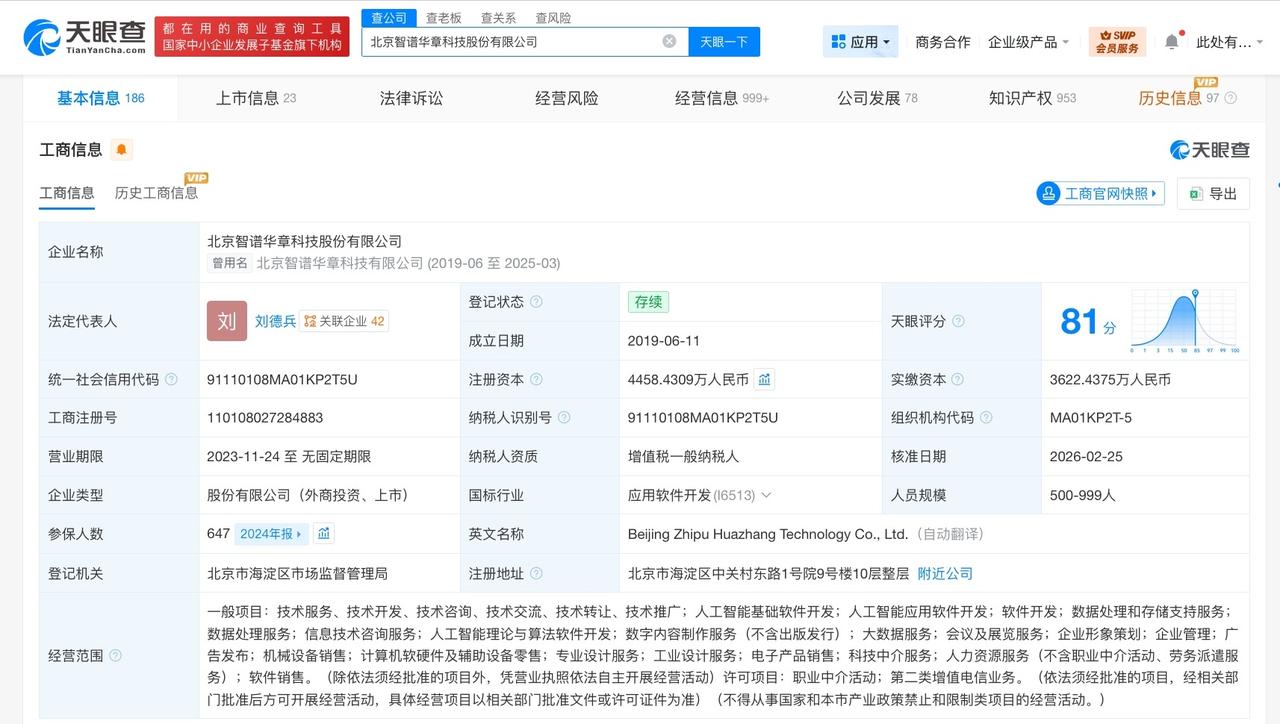The image size is (1280, 724).
Task: Click inside the company name search field
Action: (500, 41)
